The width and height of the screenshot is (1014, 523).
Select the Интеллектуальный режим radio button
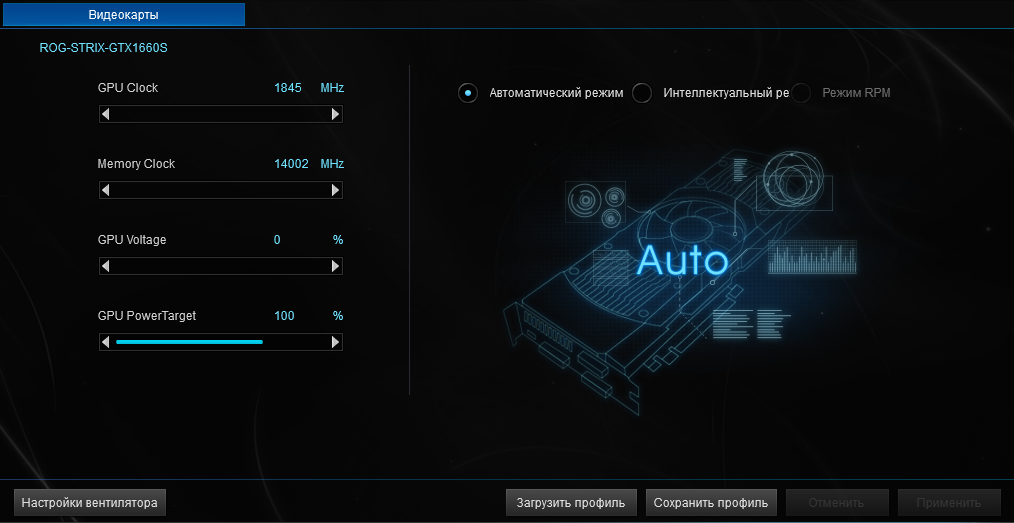(642, 93)
